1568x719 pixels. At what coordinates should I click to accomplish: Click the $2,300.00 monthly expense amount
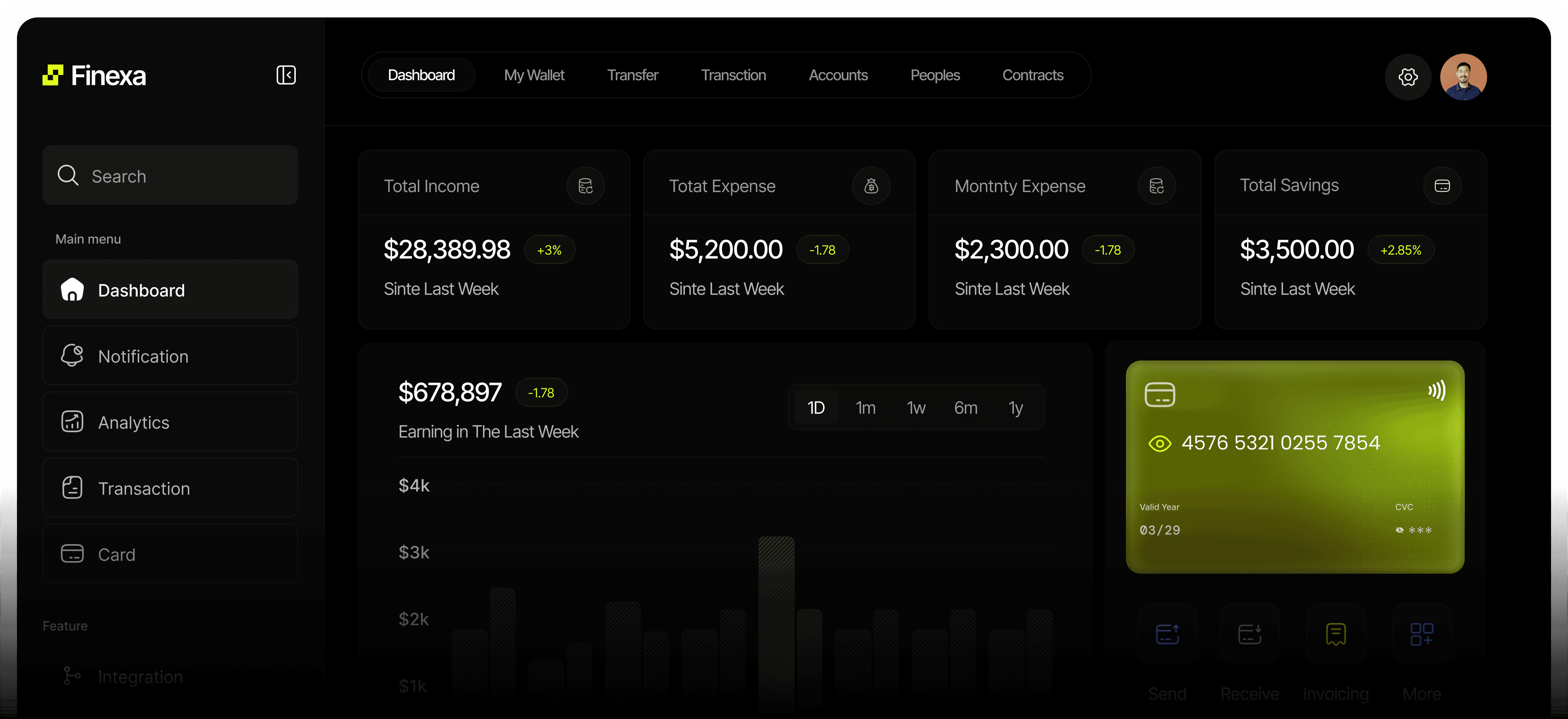point(1011,250)
